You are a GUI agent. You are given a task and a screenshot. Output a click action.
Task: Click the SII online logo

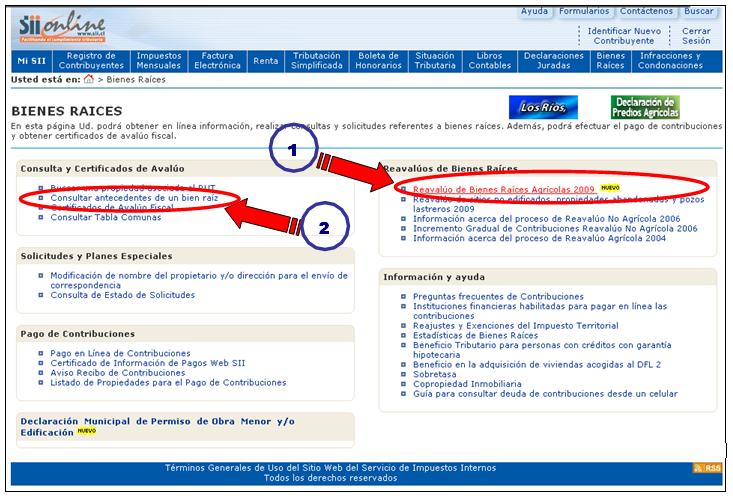pyautogui.click(x=62, y=28)
